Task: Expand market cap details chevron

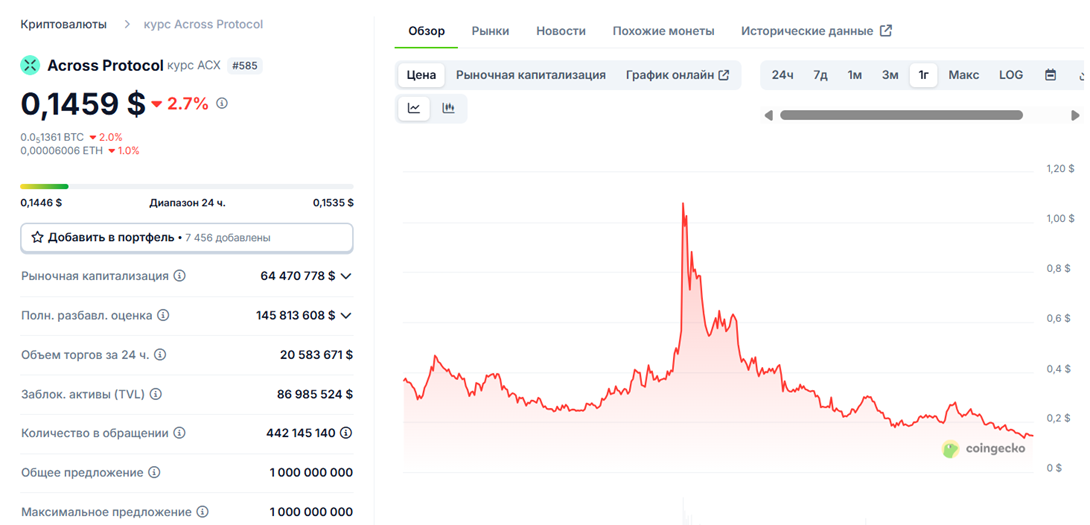Action: pyautogui.click(x=346, y=276)
